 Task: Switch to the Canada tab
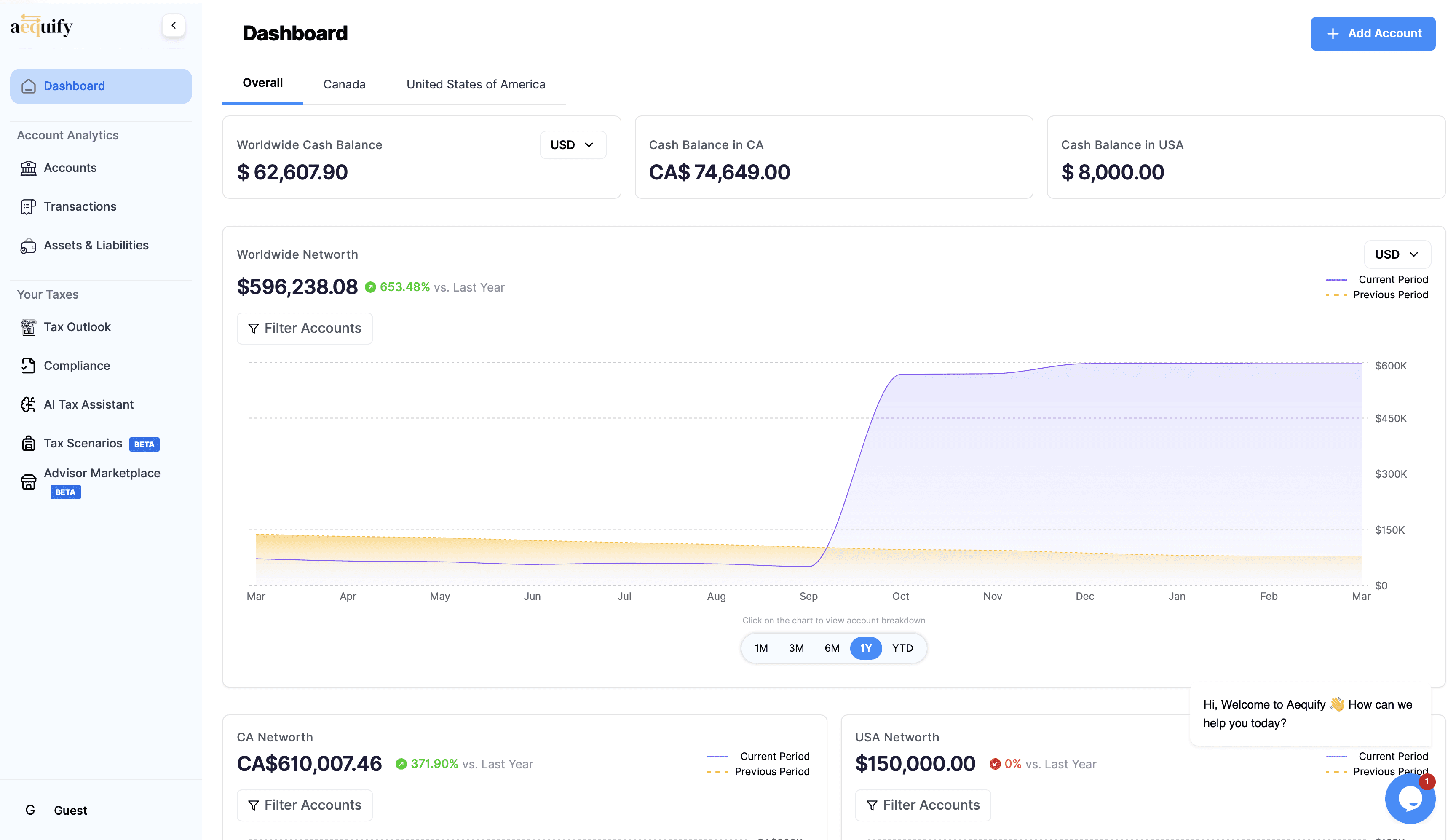pyautogui.click(x=344, y=84)
